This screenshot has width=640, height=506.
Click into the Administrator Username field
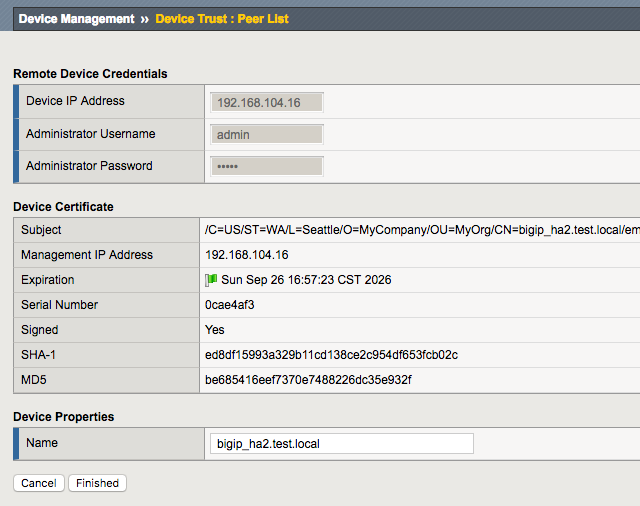[267, 134]
